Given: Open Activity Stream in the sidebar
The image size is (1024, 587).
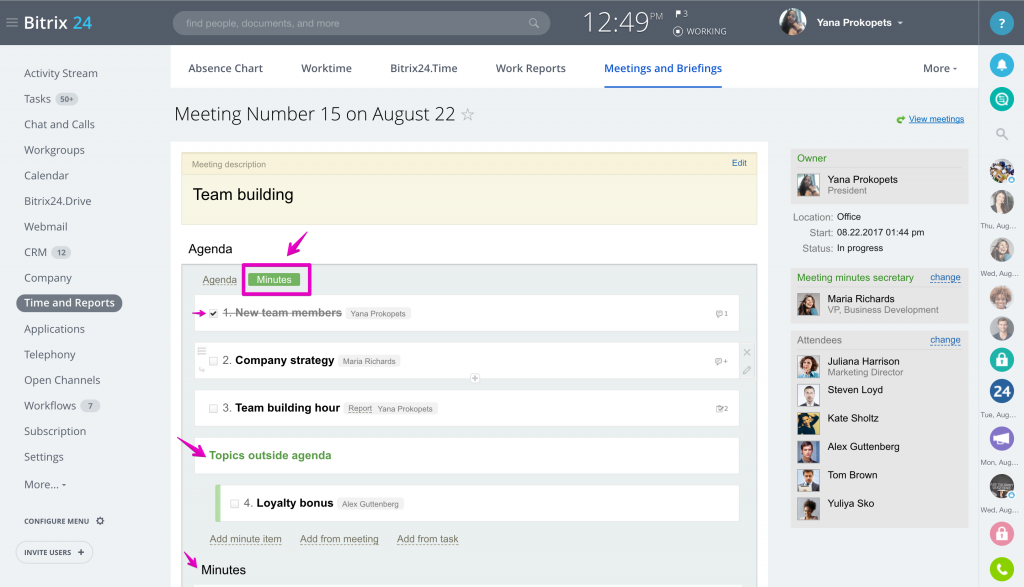Looking at the screenshot, I should 61,73.
